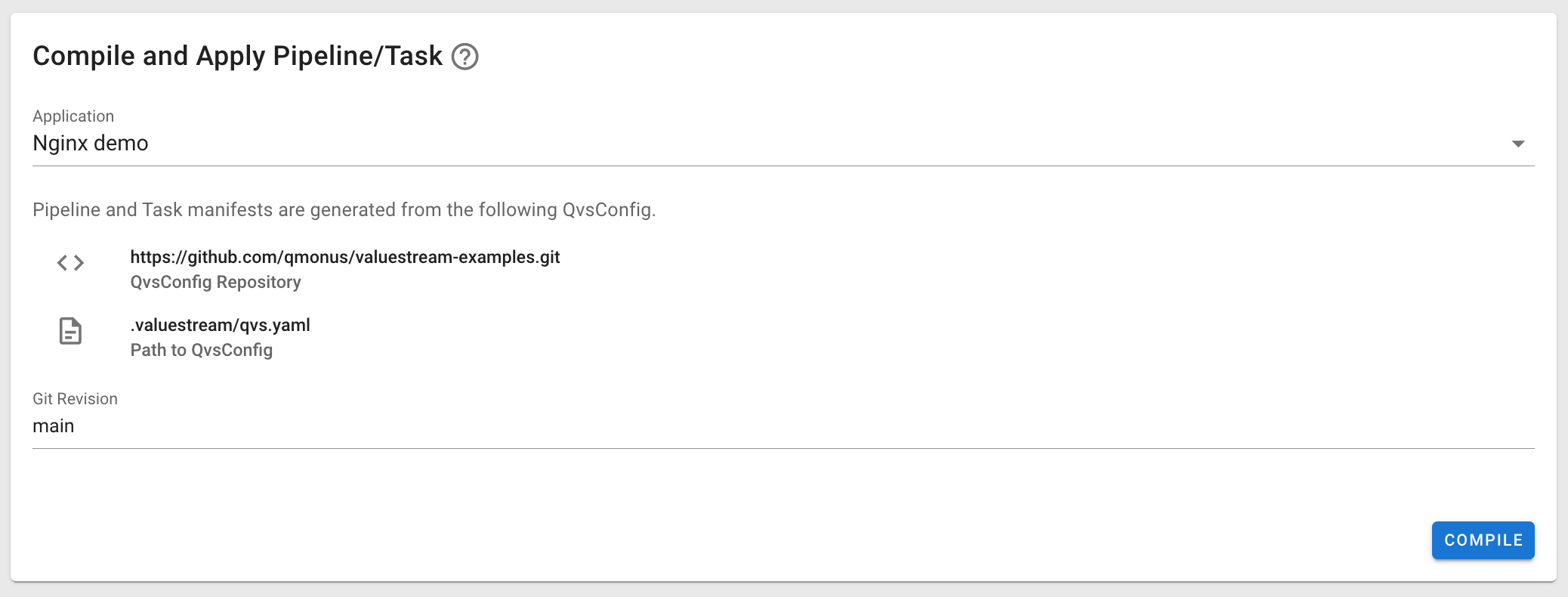Click the 'Application' field label
This screenshot has height=597, width=1568.
coord(73,116)
